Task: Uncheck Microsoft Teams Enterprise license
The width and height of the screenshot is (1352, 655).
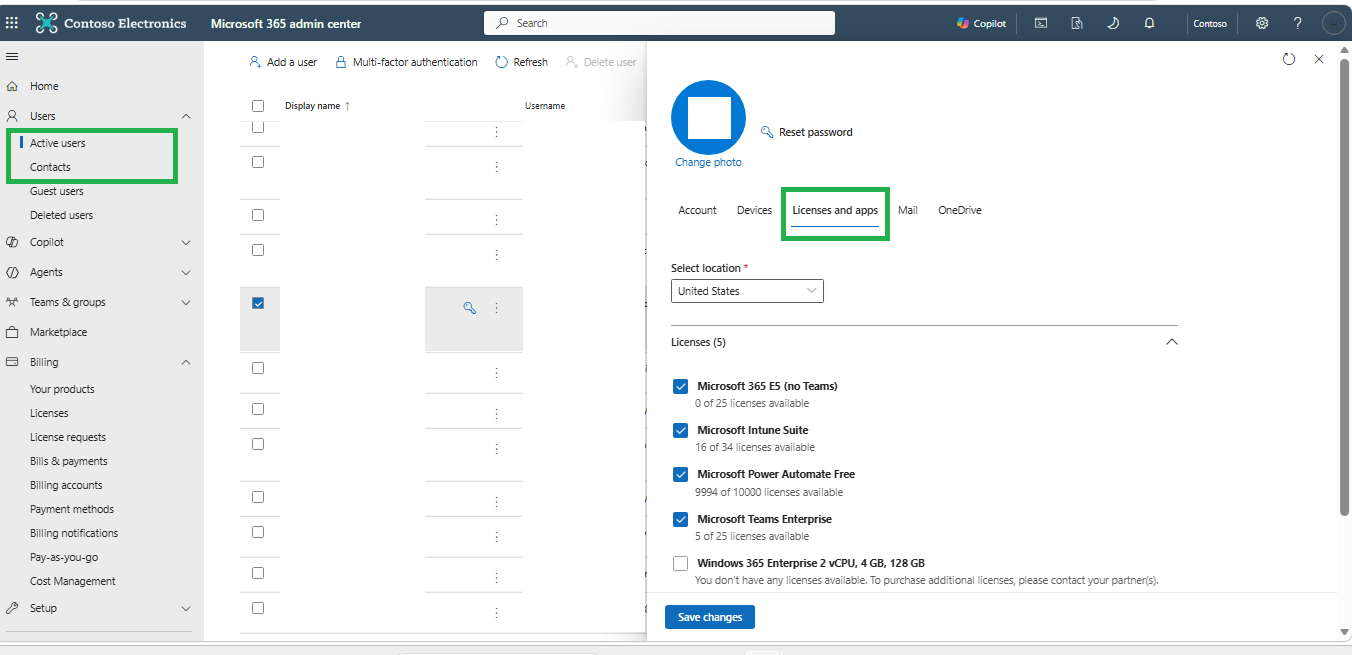Action: pyautogui.click(x=681, y=519)
